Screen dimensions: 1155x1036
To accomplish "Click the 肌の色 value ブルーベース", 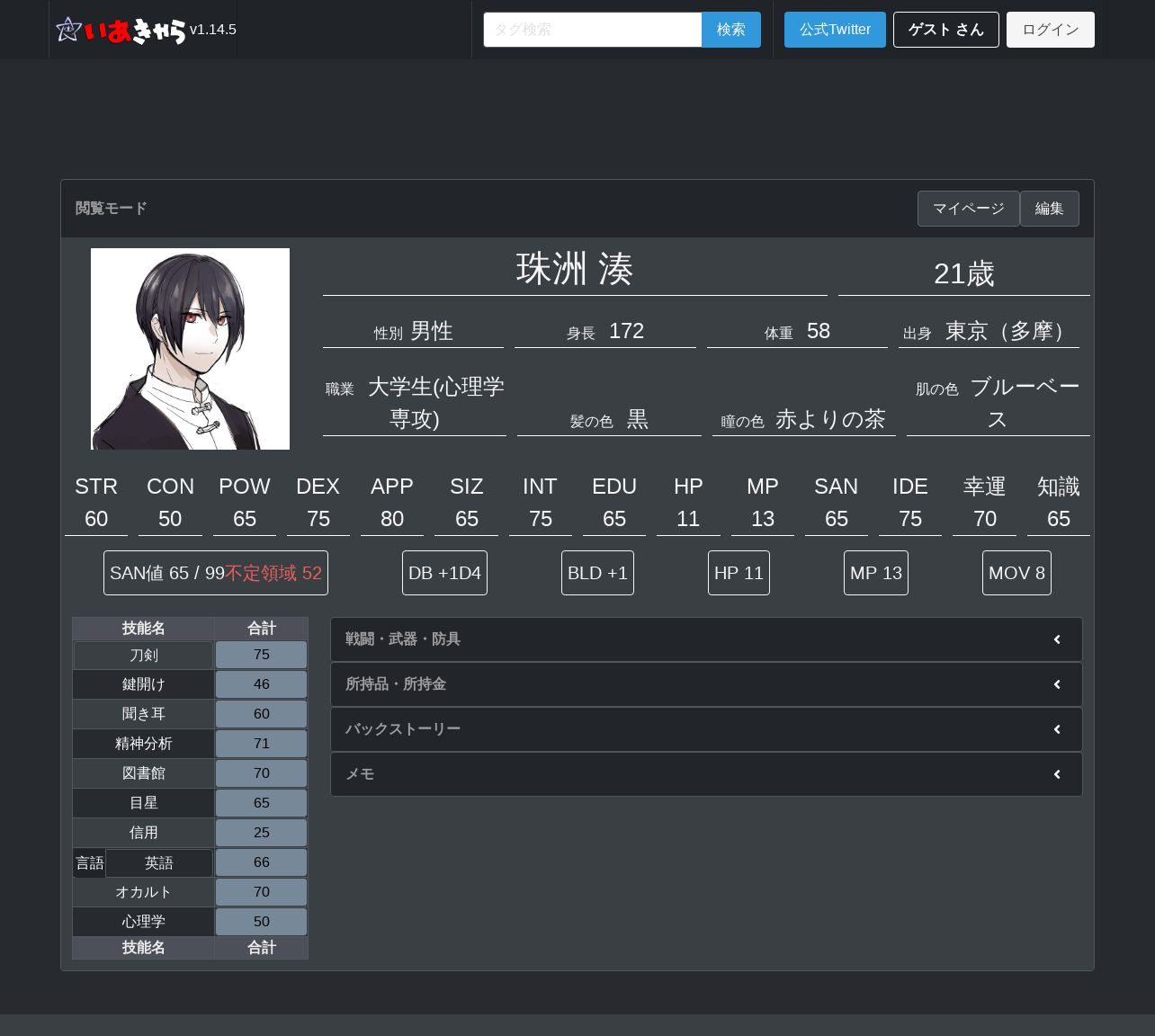I will [1025, 403].
